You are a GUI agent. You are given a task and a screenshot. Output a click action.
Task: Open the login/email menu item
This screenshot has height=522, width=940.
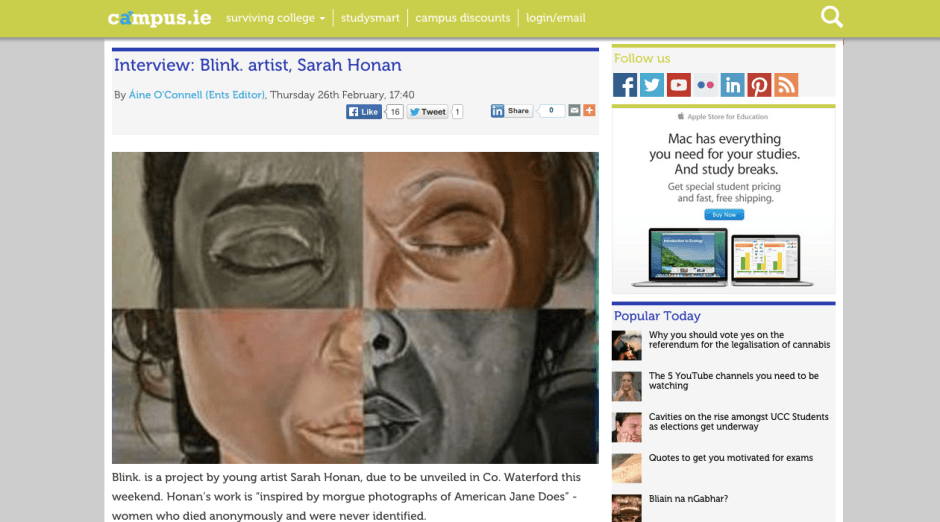pos(556,18)
